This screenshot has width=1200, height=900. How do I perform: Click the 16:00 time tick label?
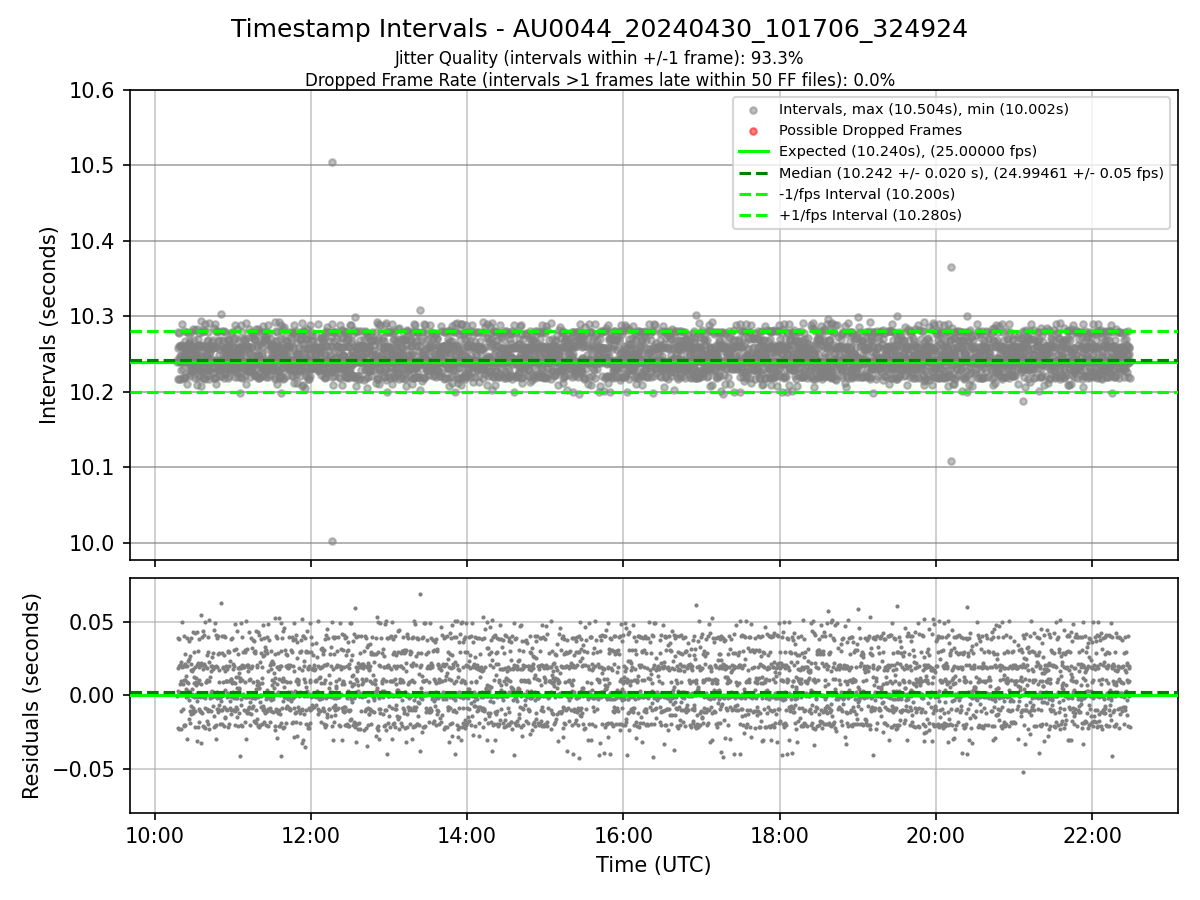[623, 835]
